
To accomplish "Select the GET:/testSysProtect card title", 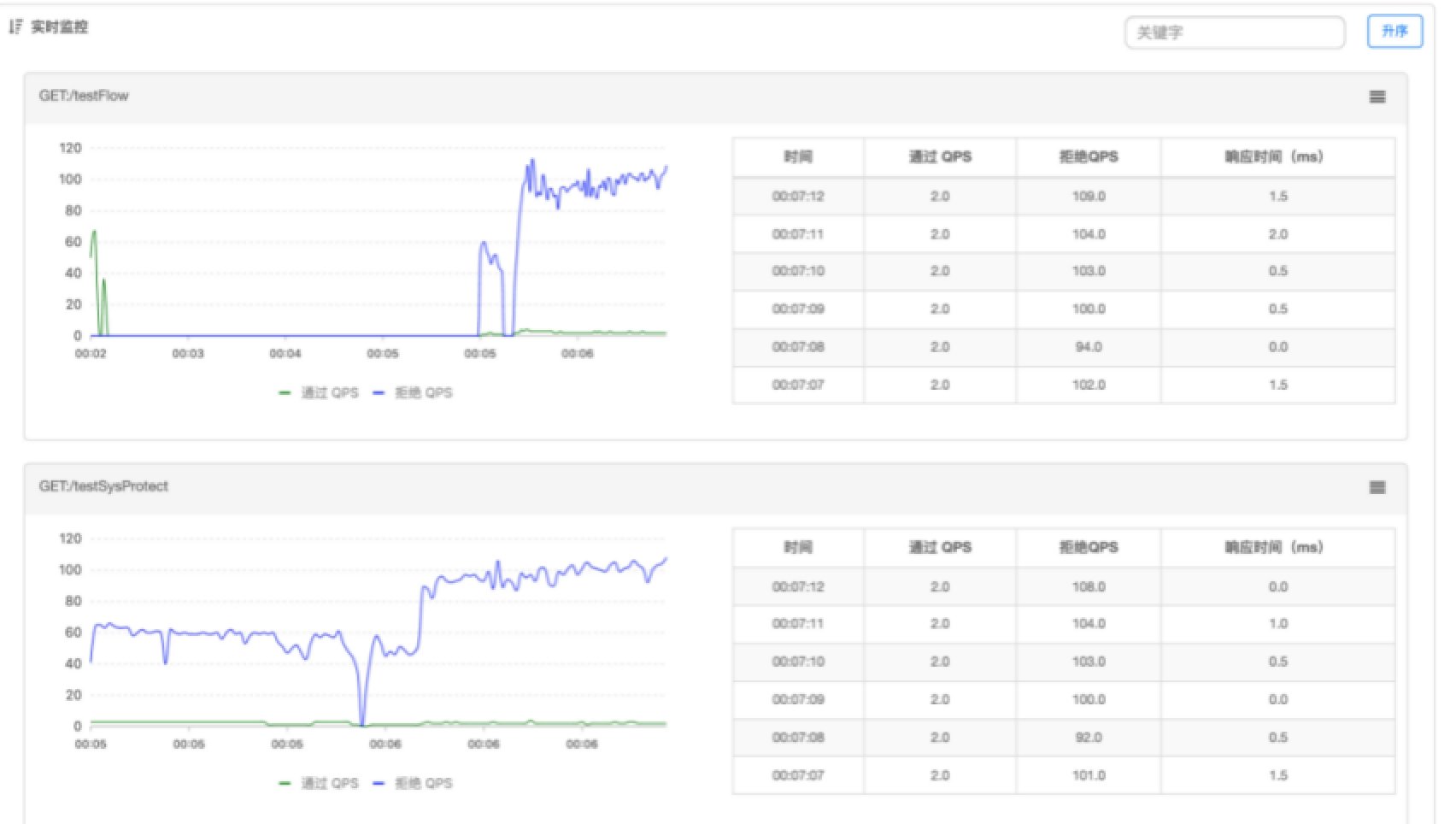I will click(x=103, y=486).
